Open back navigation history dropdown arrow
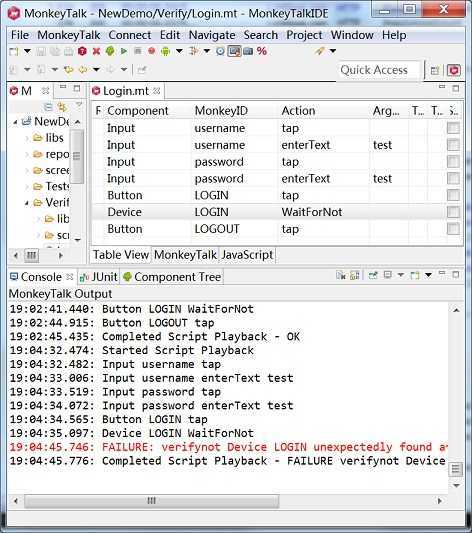The width and height of the screenshot is (472, 533). [97, 70]
